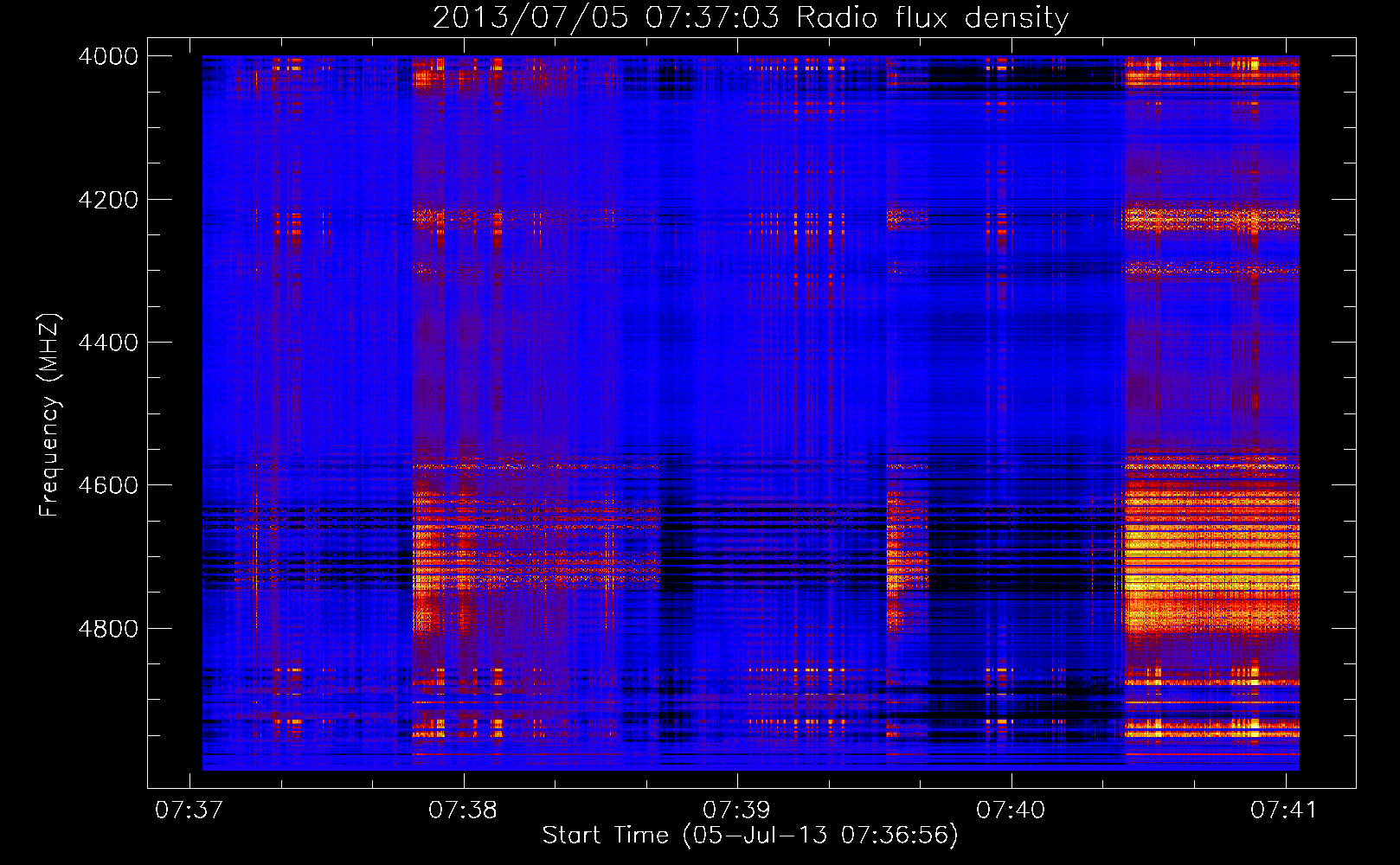Click the 4800 frequency tick label

108,629
